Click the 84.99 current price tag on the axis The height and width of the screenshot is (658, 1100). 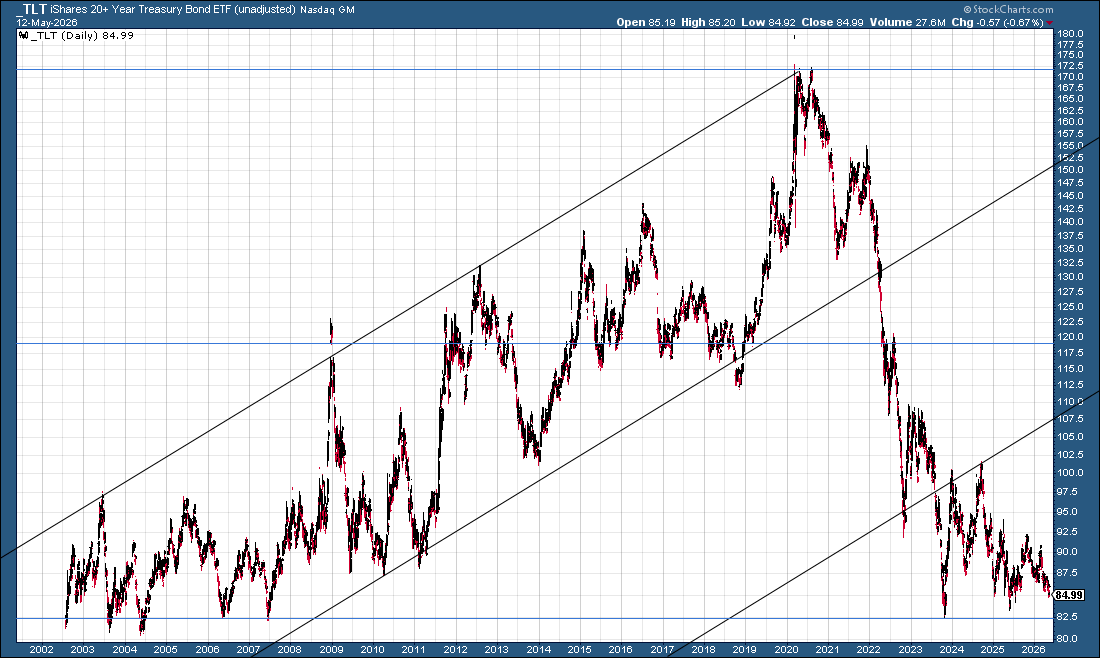[1069, 595]
